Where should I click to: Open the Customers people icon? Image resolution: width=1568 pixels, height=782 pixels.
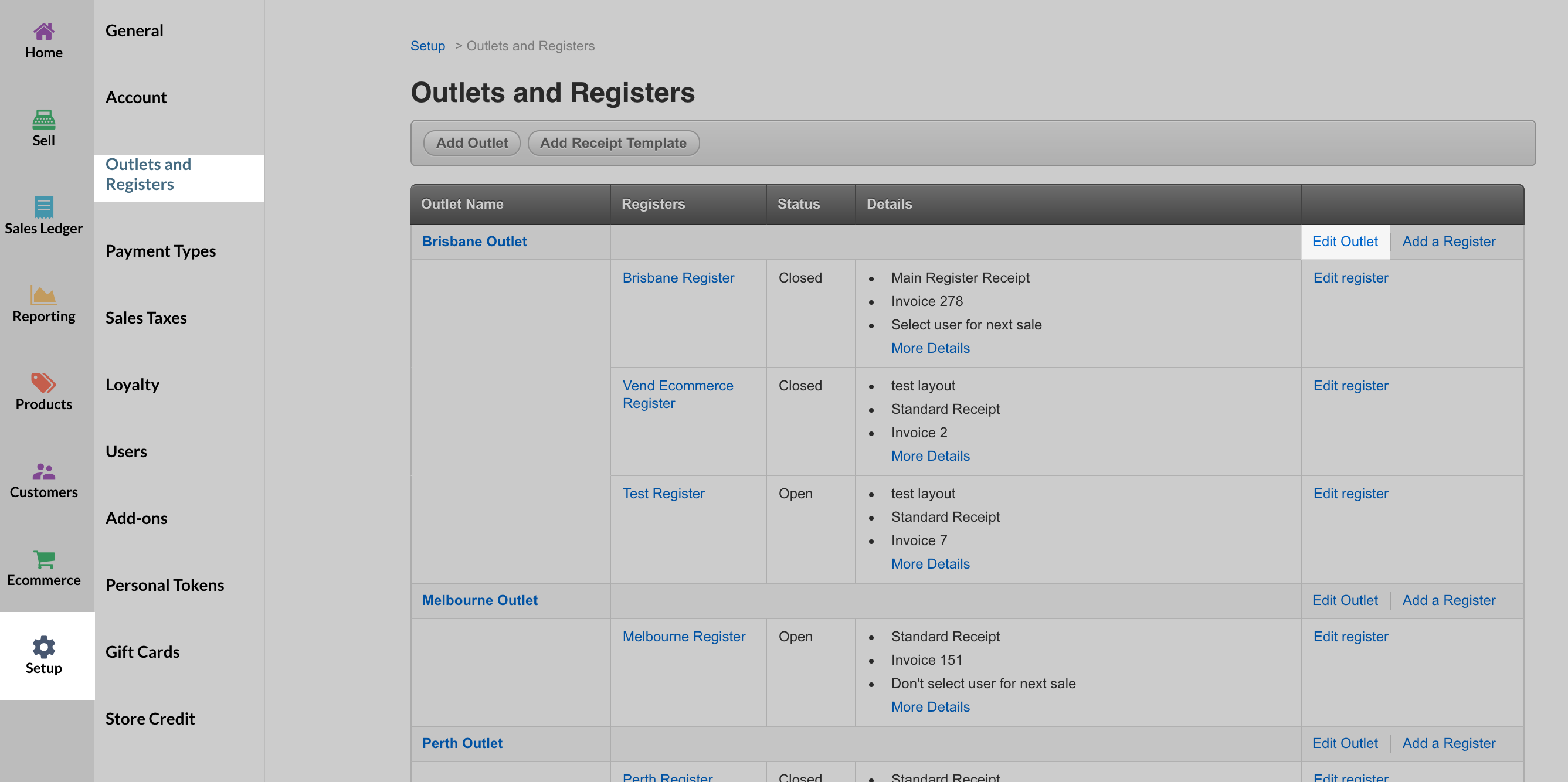point(44,471)
